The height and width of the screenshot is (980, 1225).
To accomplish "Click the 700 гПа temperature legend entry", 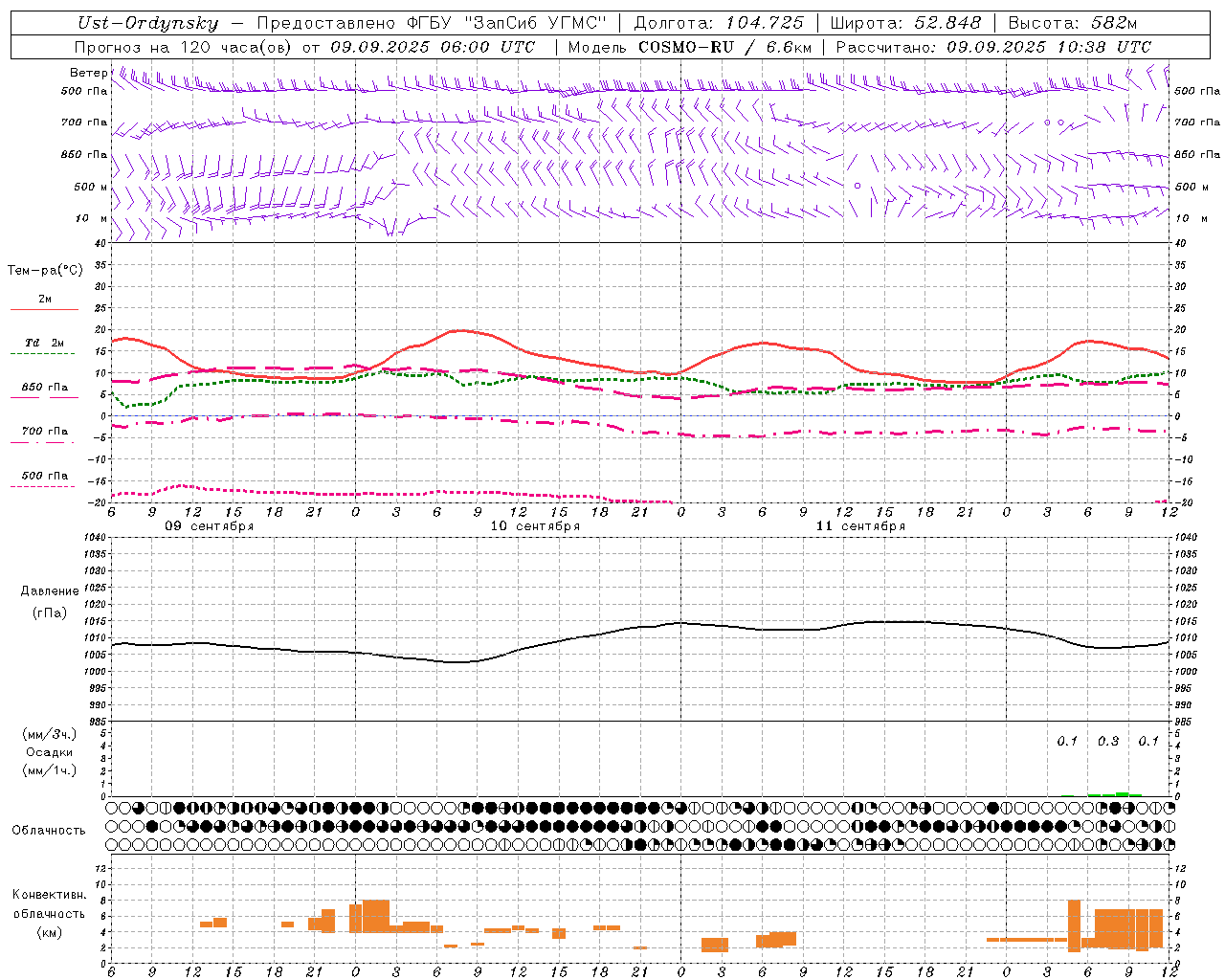I will click(45, 431).
